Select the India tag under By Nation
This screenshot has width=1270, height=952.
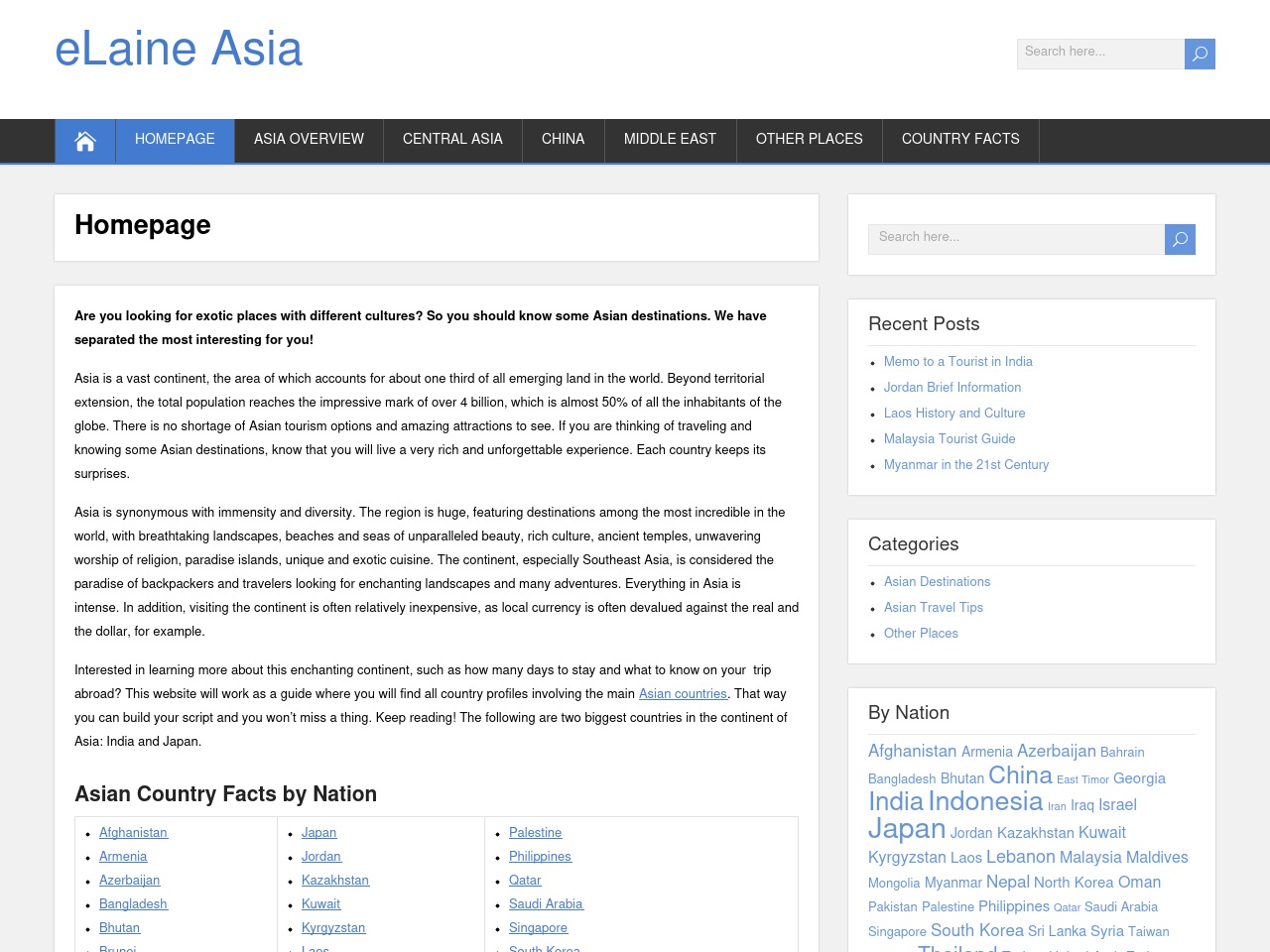[896, 802]
